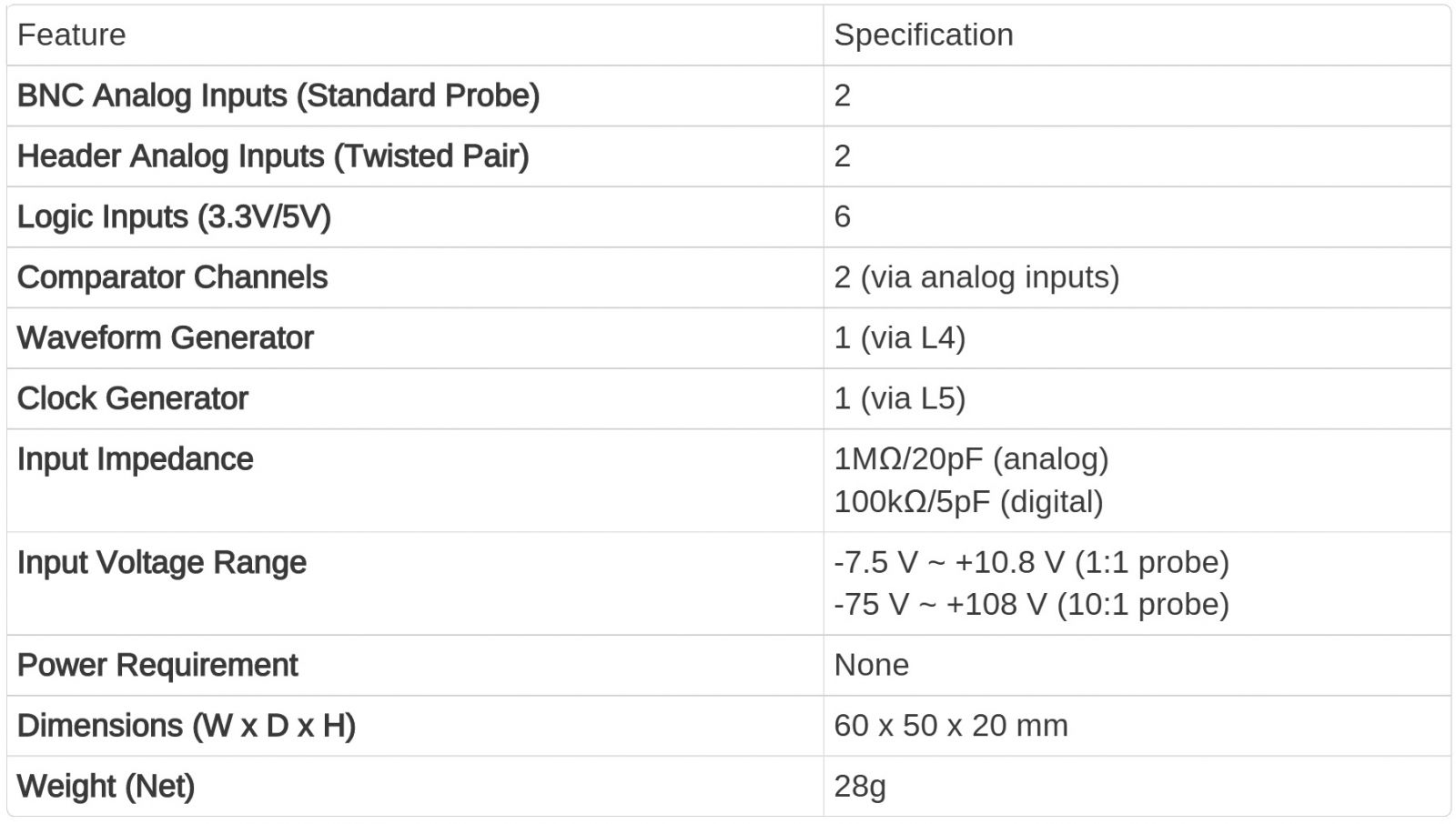Click the Specification column header
This screenshot has height=824, width=1456.
tap(923, 35)
